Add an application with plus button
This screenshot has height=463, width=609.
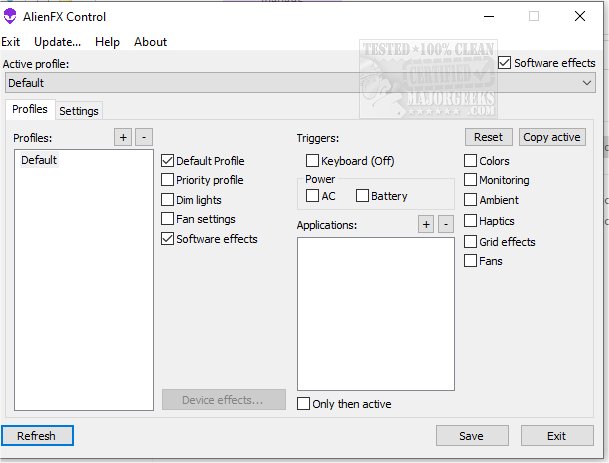pyautogui.click(x=426, y=225)
